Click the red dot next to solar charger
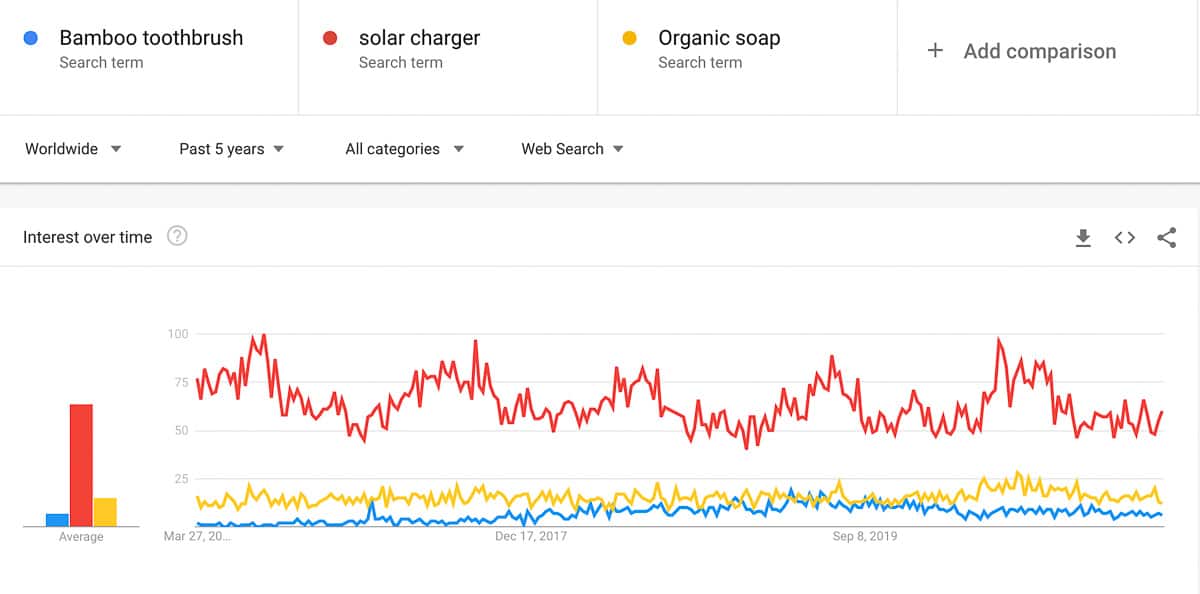Image resolution: width=1200 pixels, height=594 pixels. [x=330, y=39]
